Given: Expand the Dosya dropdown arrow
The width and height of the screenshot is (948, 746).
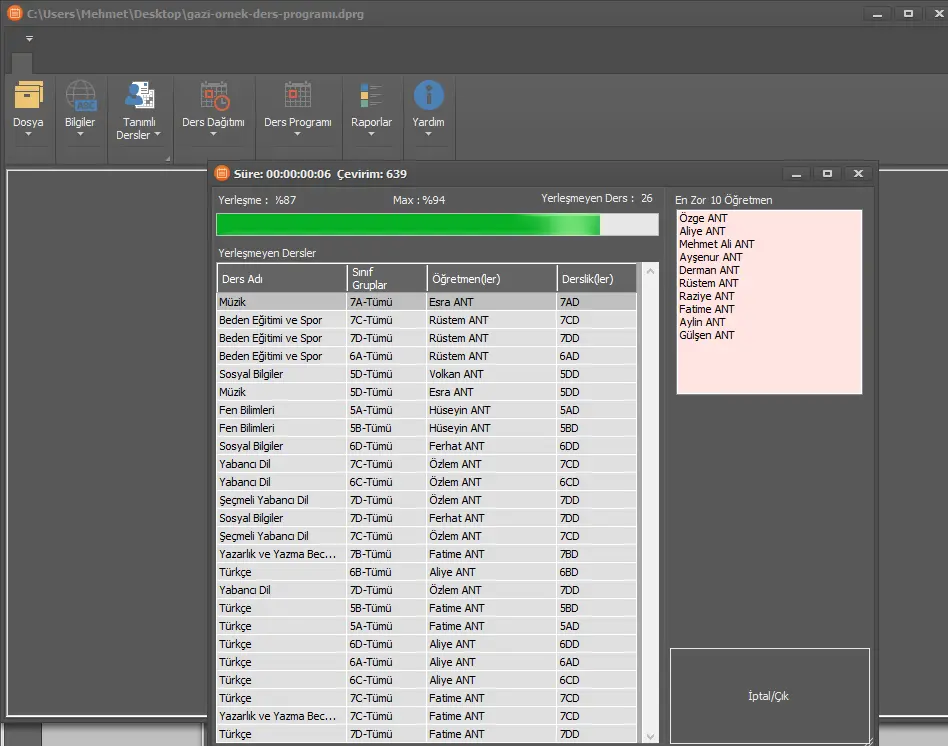Looking at the screenshot, I should click(28, 134).
